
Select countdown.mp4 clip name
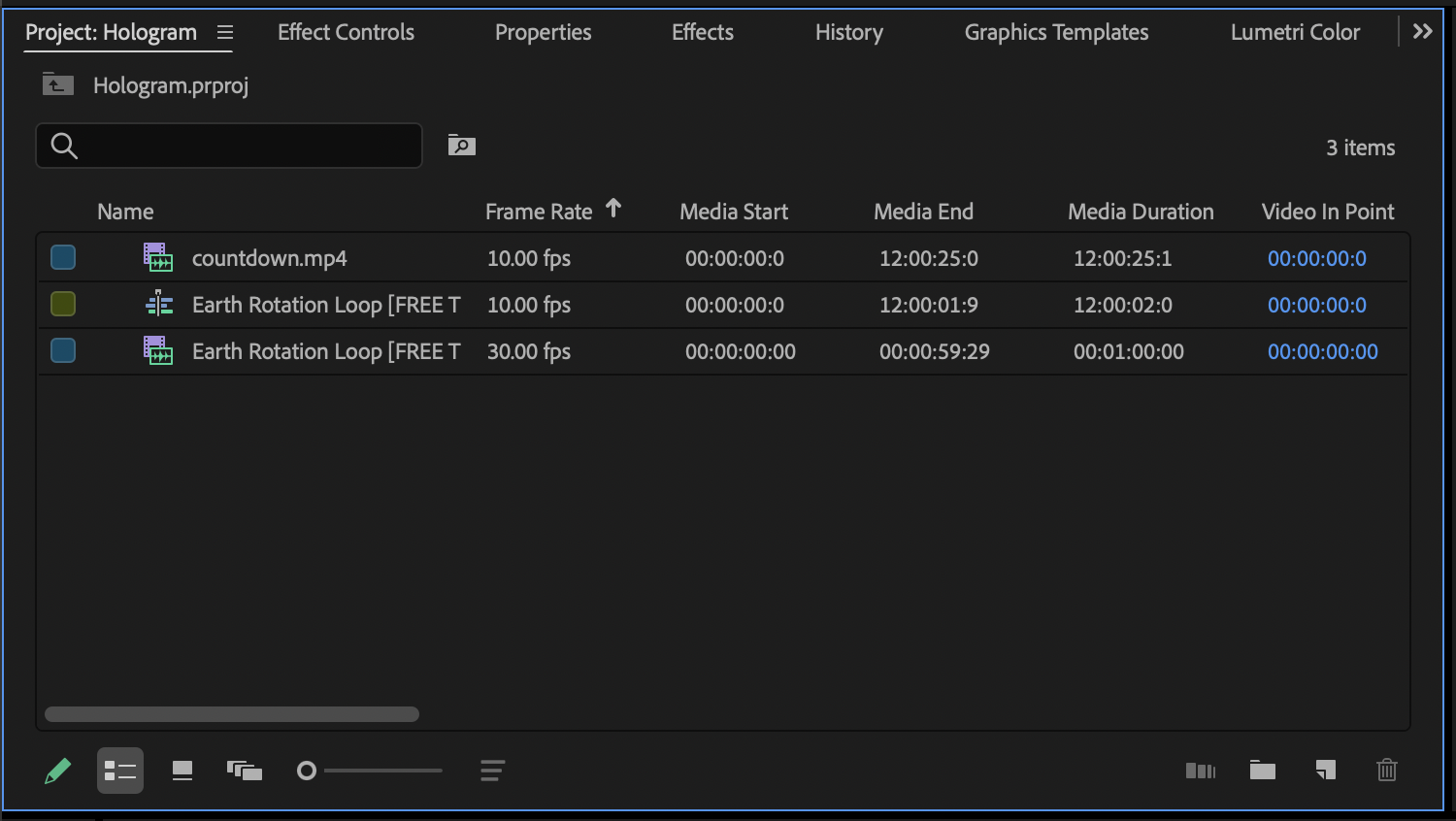point(270,258)
